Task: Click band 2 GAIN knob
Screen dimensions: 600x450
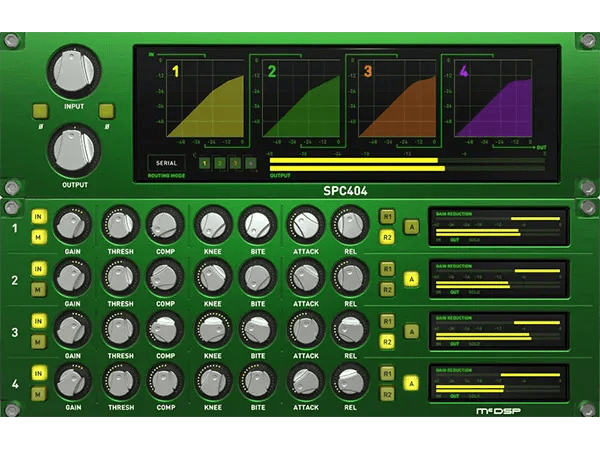Action: click(72, 278)
